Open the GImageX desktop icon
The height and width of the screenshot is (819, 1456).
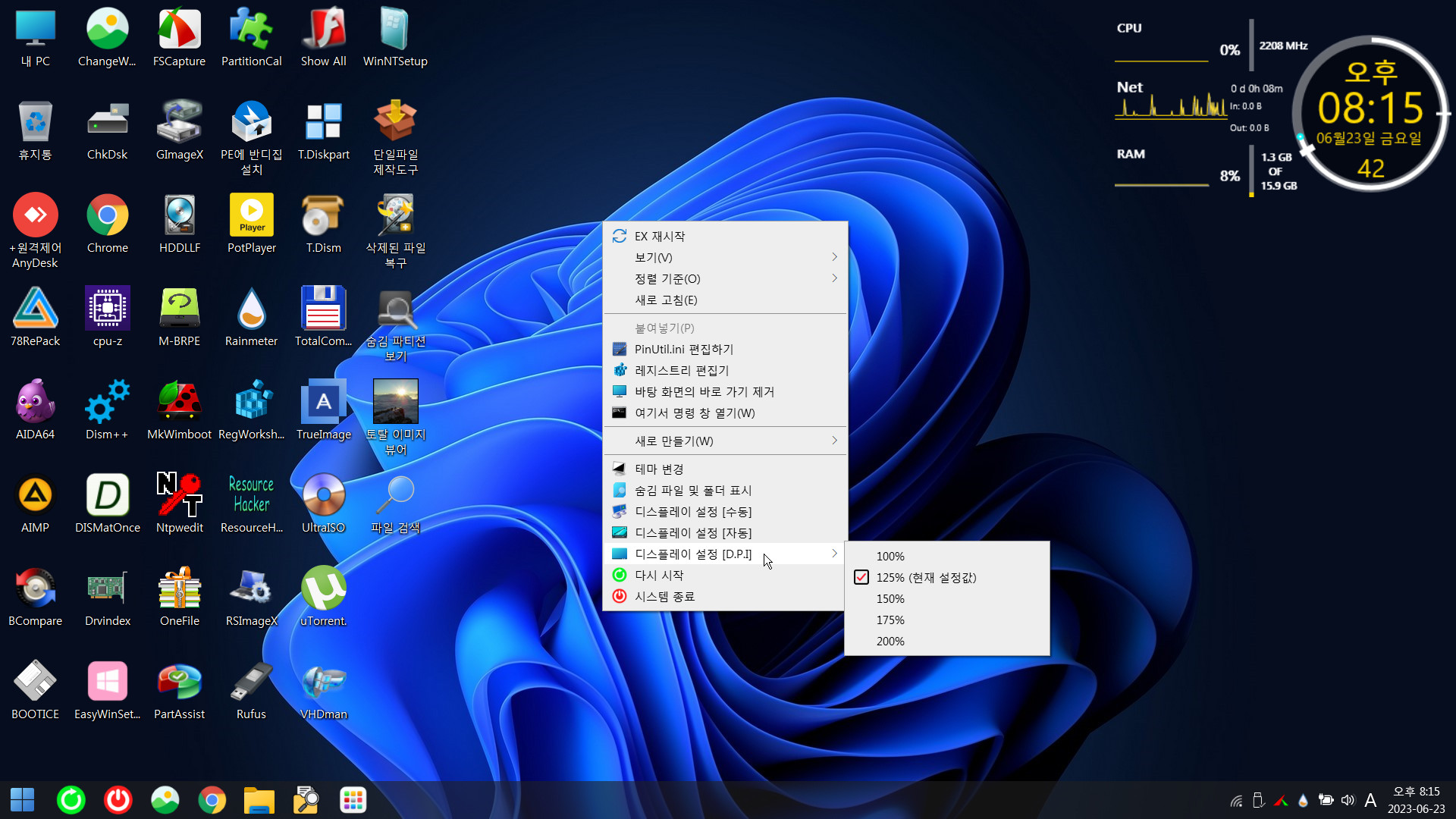tap(179, 131)
